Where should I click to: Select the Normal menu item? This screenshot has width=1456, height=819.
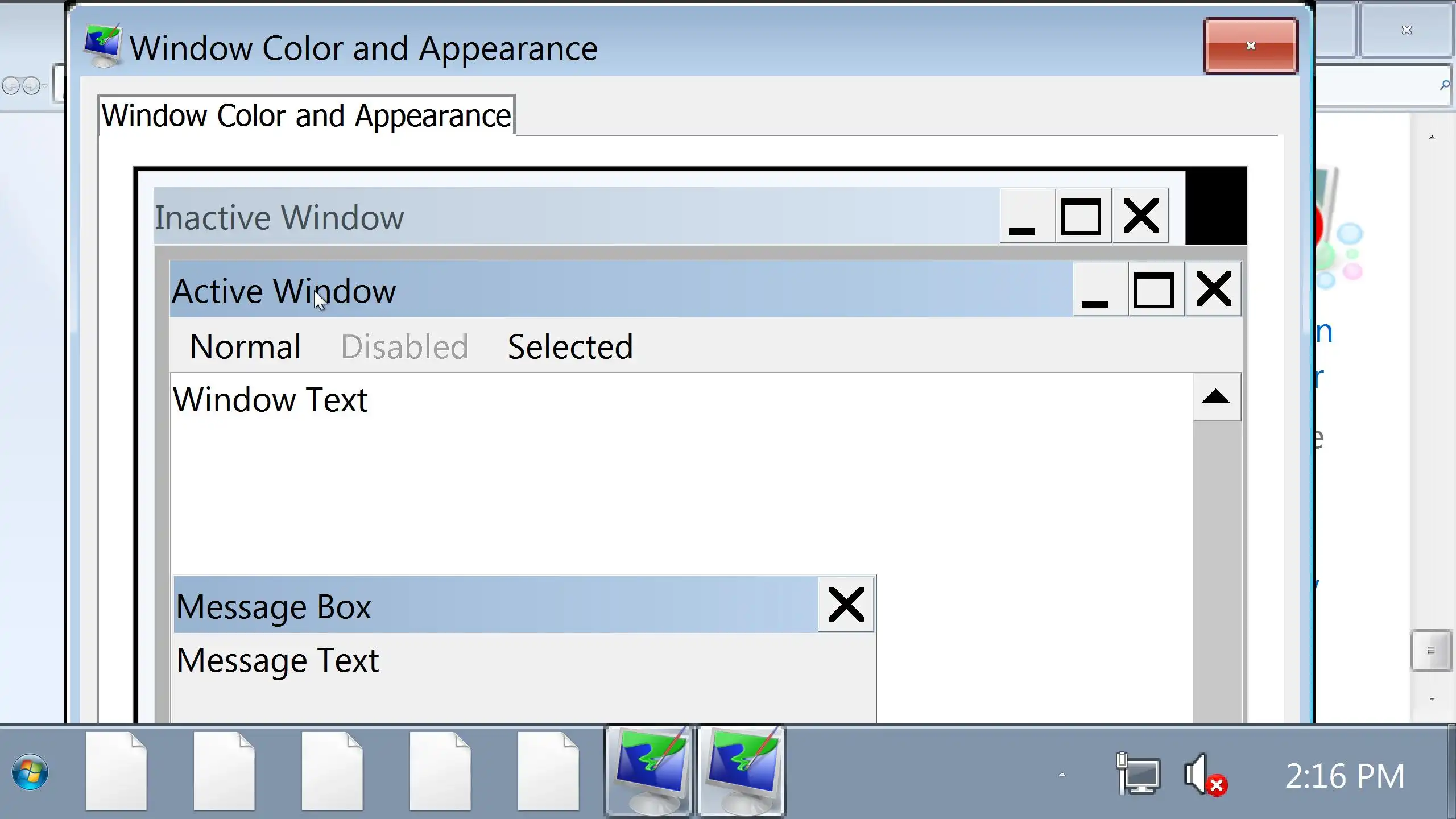(x=245, y=347)
